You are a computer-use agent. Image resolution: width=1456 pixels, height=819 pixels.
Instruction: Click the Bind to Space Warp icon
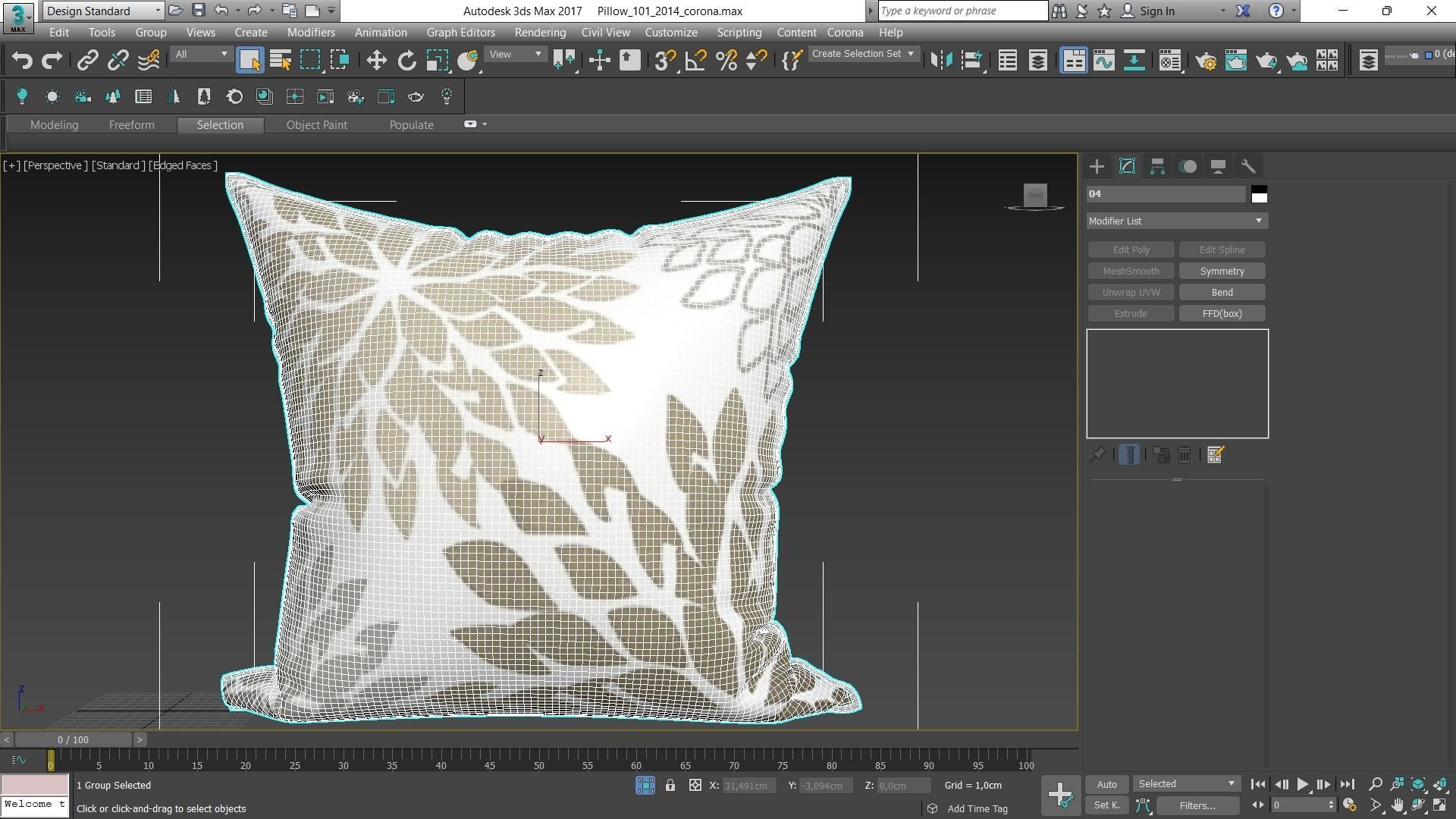149,61
